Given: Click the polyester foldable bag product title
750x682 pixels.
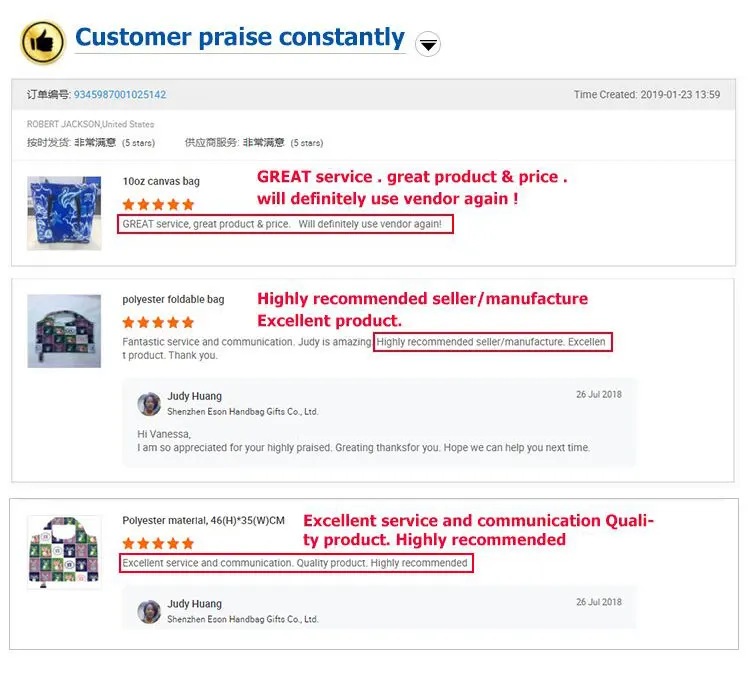Looking at the screenshot, I should pyautogui.click(x=173, y=299).
